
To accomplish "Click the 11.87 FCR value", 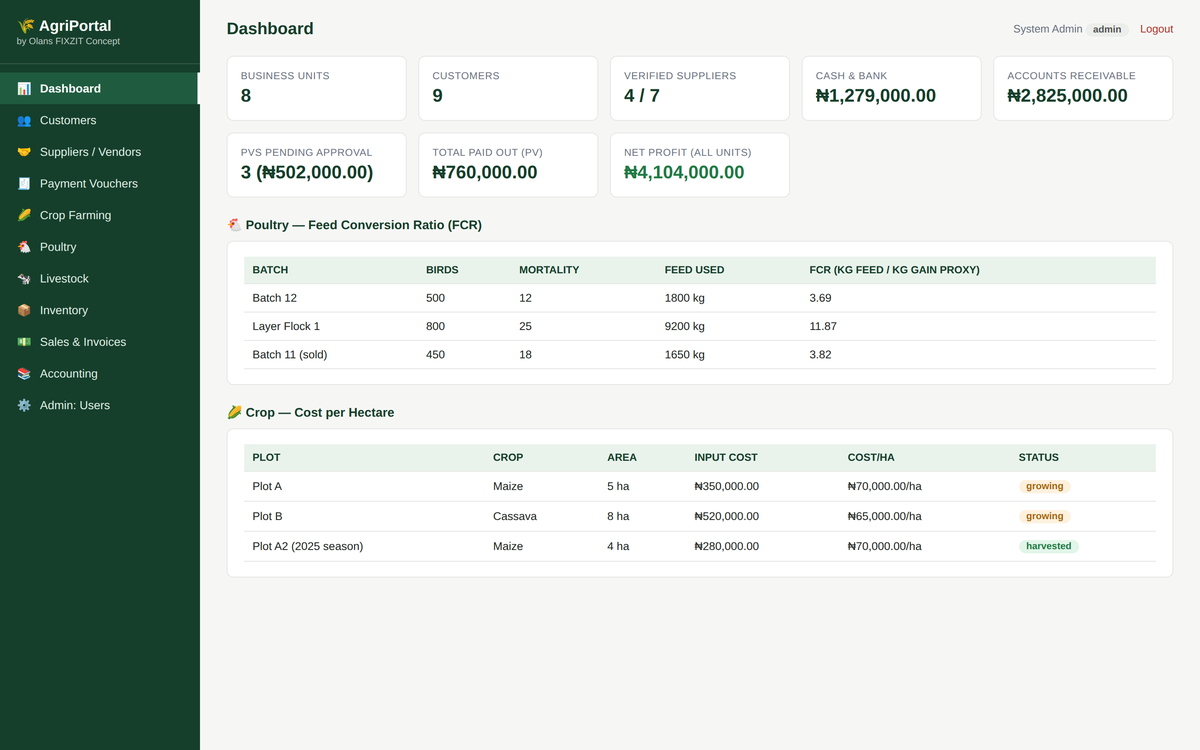I will [823, 326].
